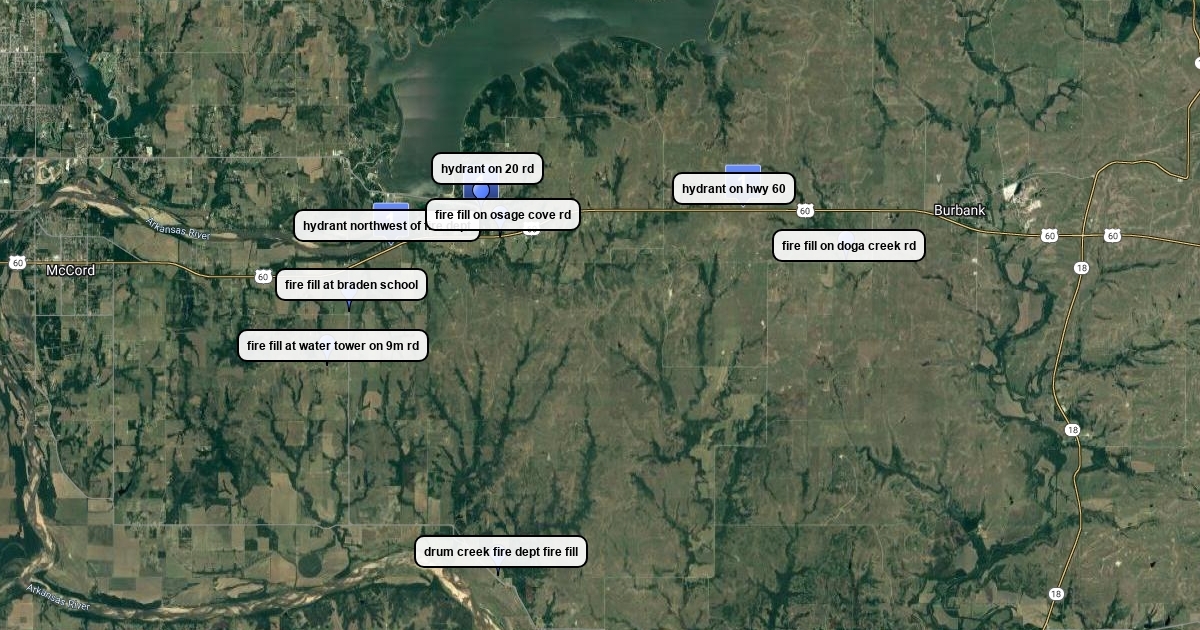The width and height of the screenshot is (1200, 630).
Task: Click blue marker above 'hydrant on hwy 60' label
Action: pyautogui.click(x=743, y=169)
